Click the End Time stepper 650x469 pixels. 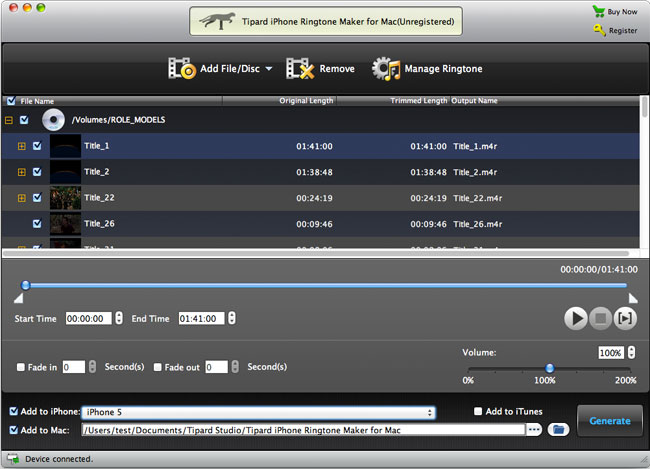[232, 318]
